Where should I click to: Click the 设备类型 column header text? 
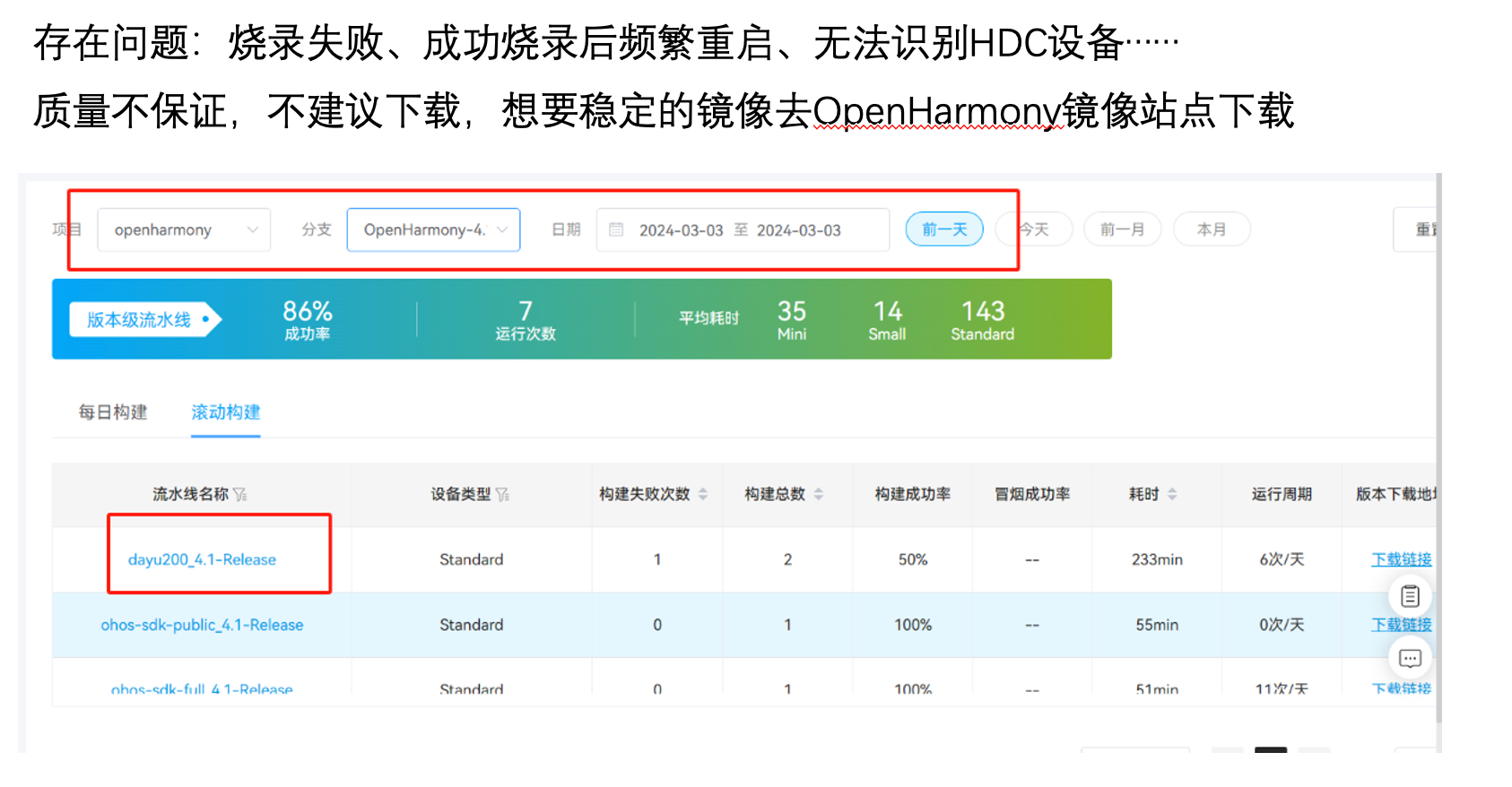click(461, 494)
